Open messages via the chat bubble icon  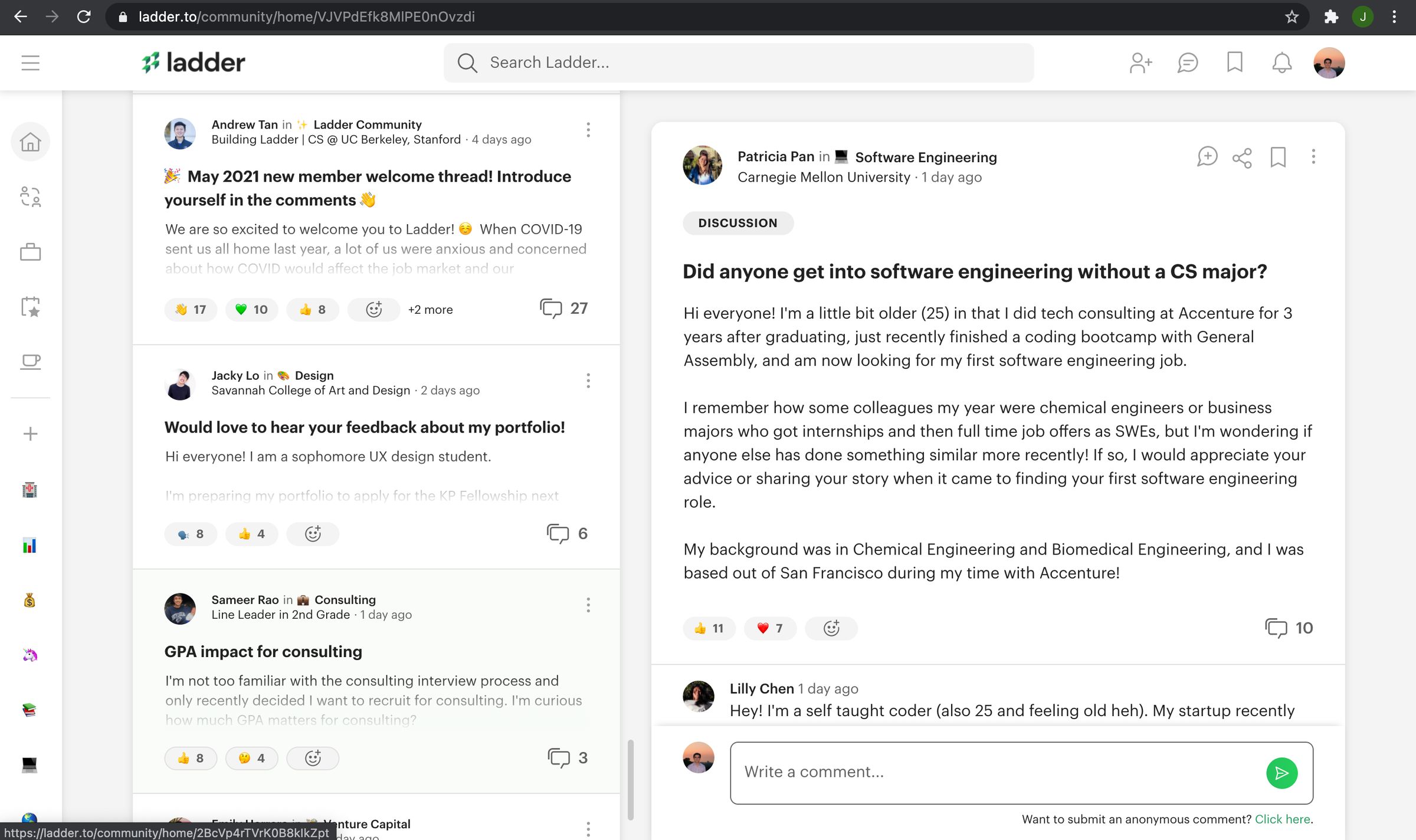[x=1187, y=62]
